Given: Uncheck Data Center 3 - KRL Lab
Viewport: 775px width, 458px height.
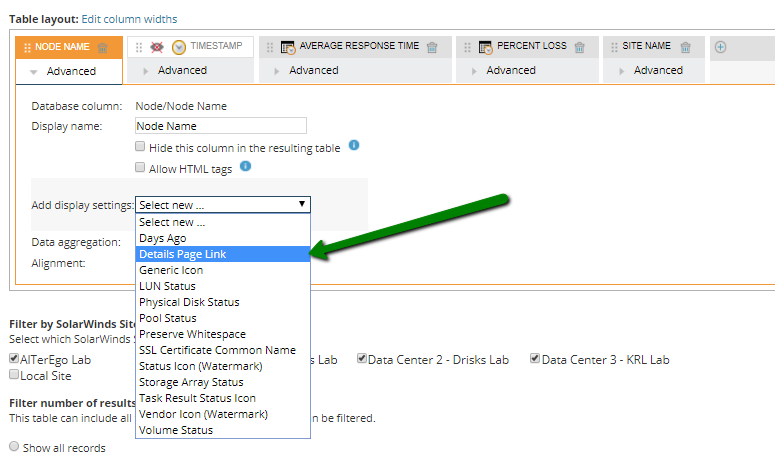Looking at the screenshot, I should (x=535, y=358).
